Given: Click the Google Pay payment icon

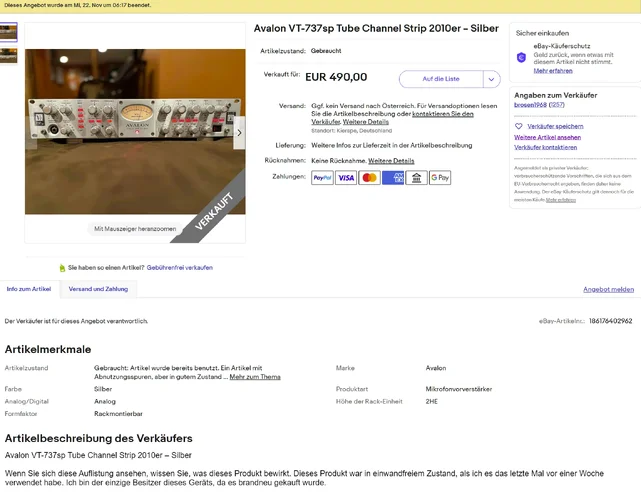Looking at the screenshot, I should click(440, 178).
